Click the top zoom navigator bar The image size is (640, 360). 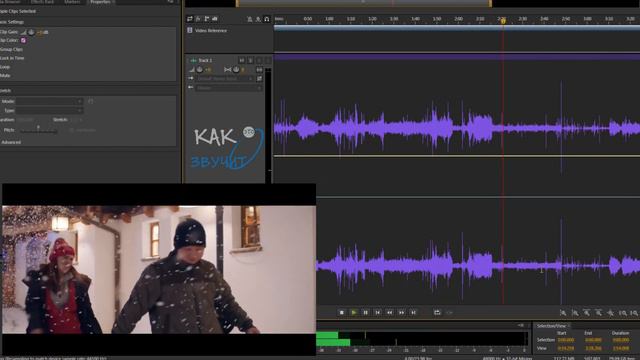coord(363,3)
